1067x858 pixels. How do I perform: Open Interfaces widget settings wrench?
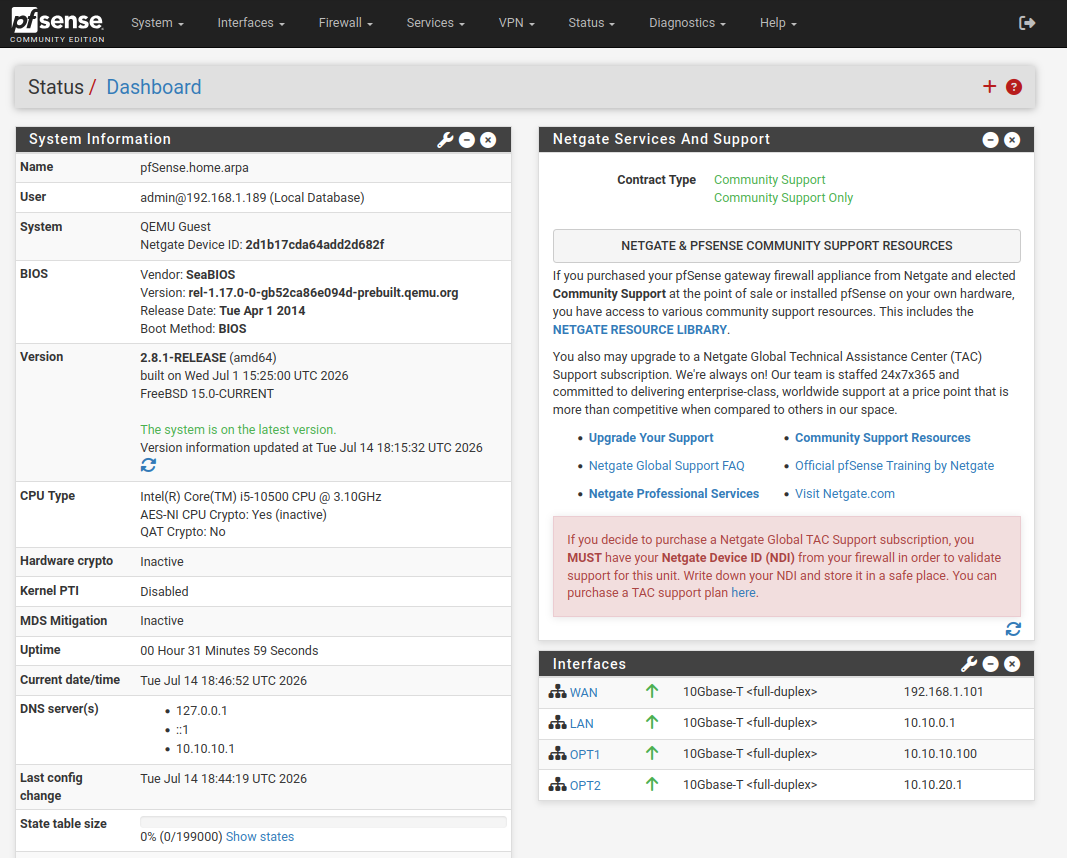(x=969, y=663)
